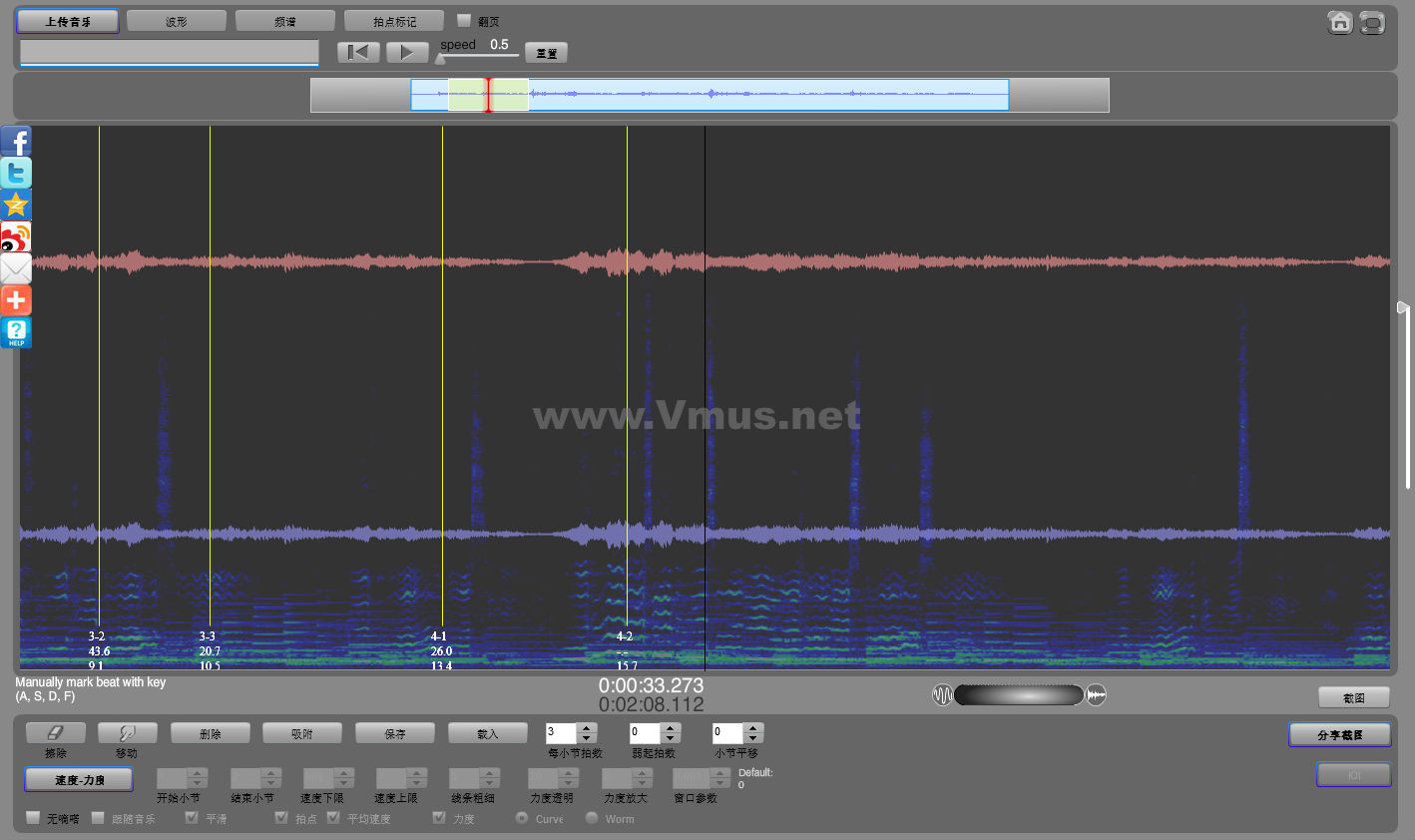Open the Help icon in sidebar
This screenshot has width=1415, height=840.
click(16, 332)
